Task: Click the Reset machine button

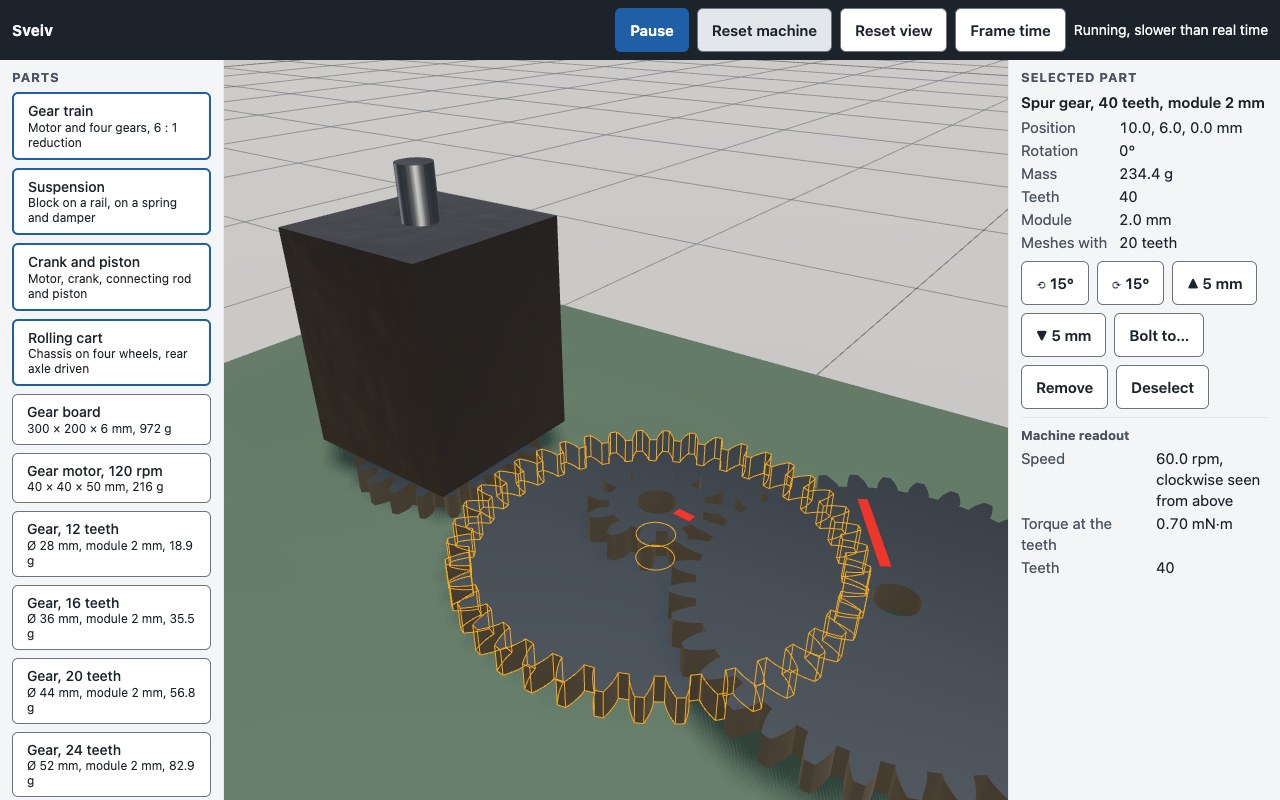Action: point(764,30)
